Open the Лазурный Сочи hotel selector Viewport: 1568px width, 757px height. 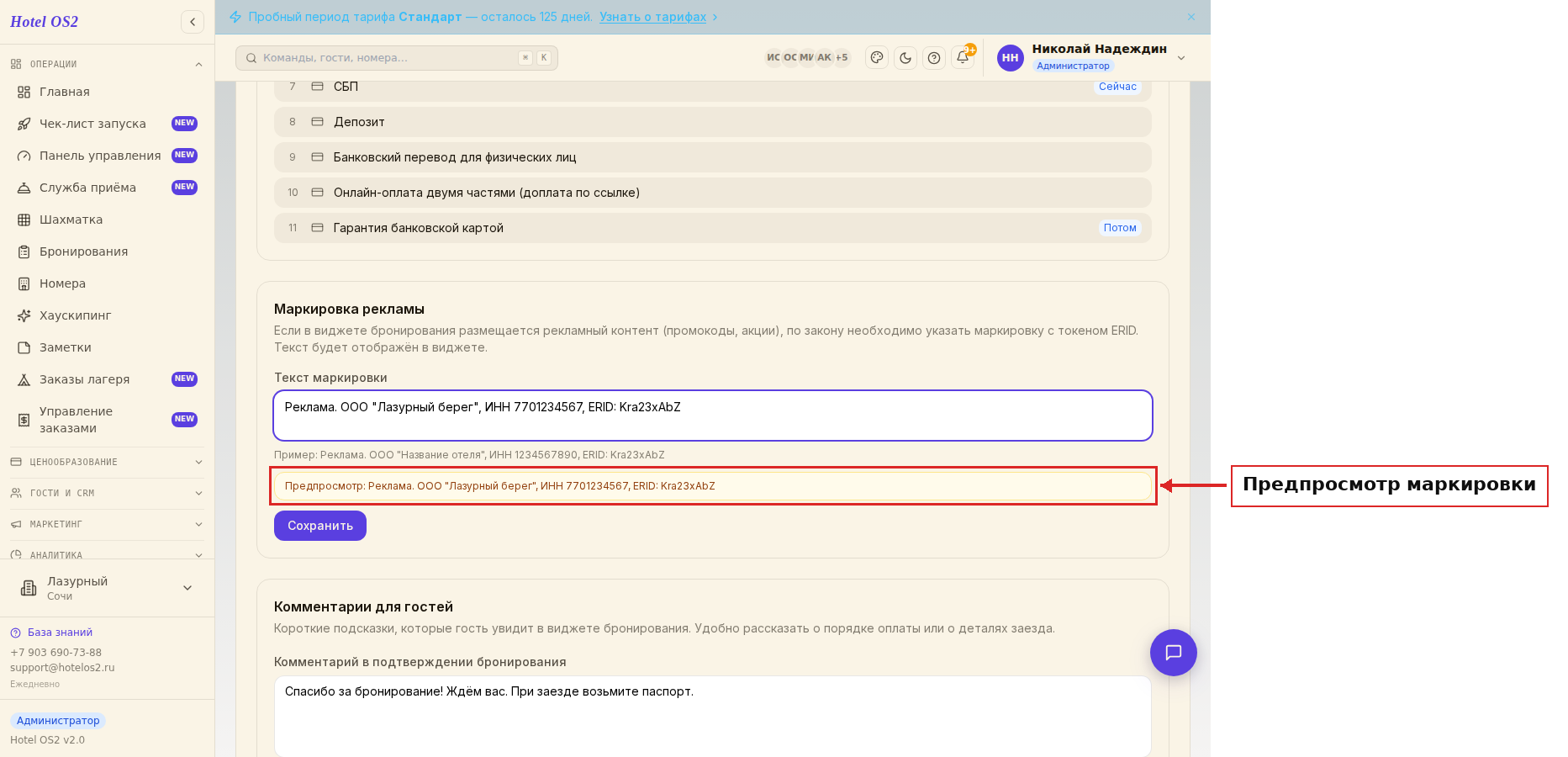click(107, 588)
